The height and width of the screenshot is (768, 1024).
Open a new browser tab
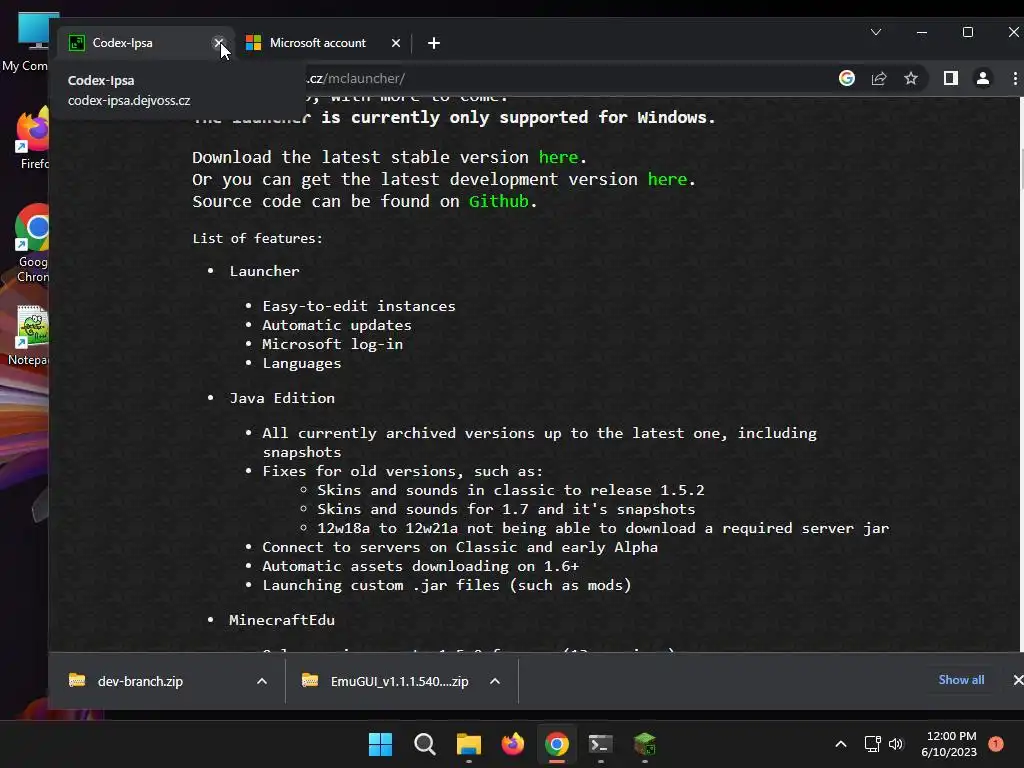(x=434, y=43)
